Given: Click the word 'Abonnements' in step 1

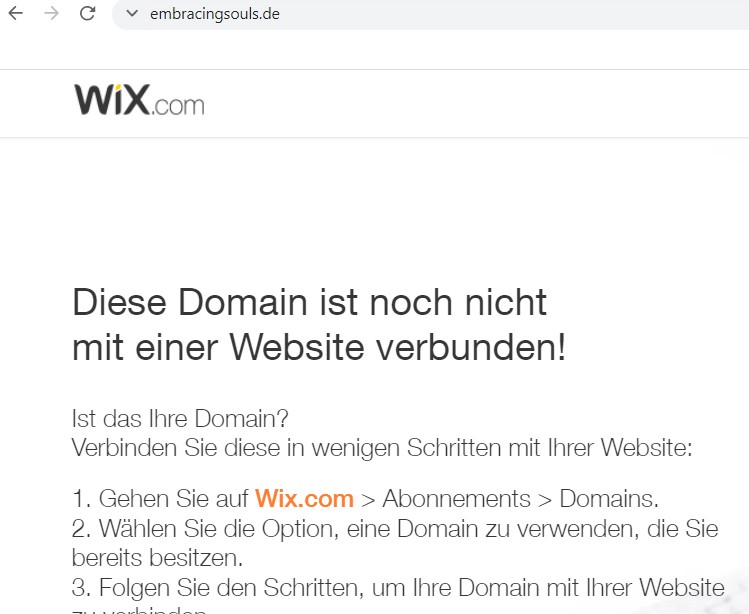Looking at the screenshot, I should click(456, 498).
